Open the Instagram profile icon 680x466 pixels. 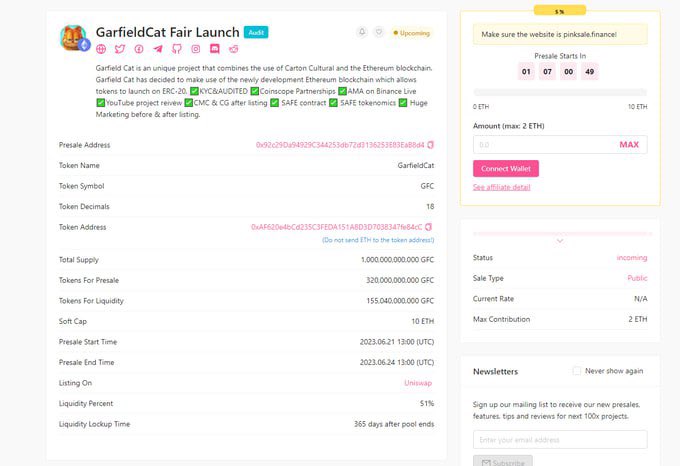196,49
